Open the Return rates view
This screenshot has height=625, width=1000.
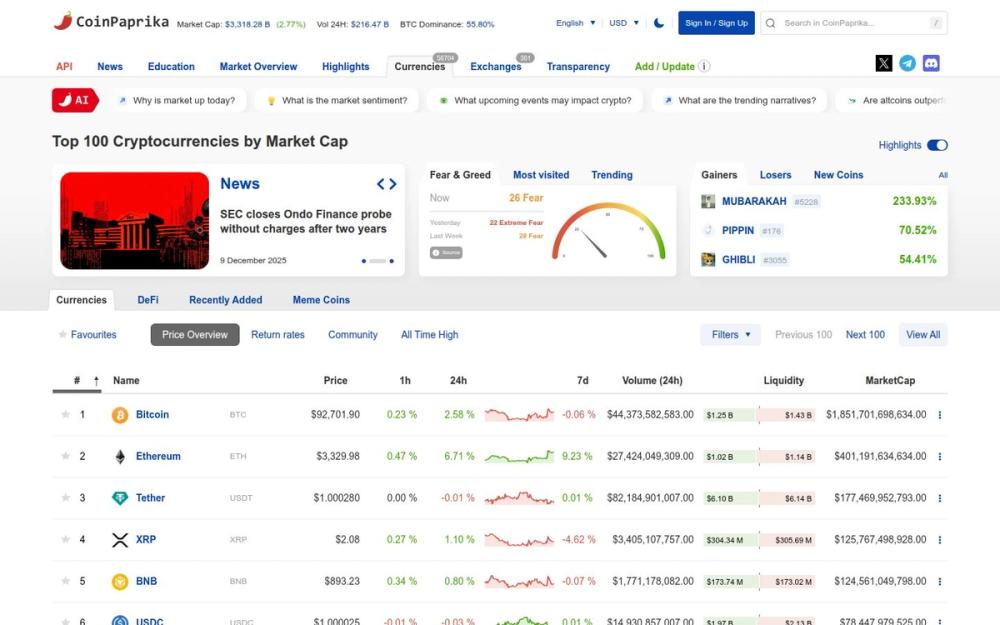(x=277, y=335)
